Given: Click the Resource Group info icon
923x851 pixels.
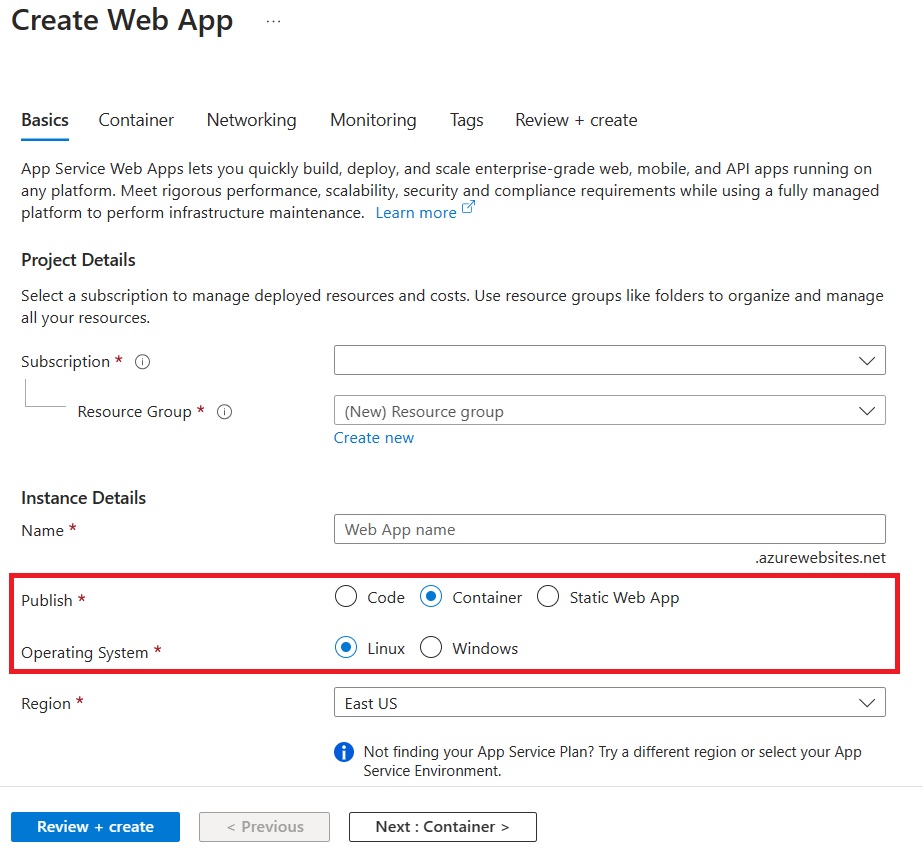Looking at the screenshot, I should click(x=225, y=412).
